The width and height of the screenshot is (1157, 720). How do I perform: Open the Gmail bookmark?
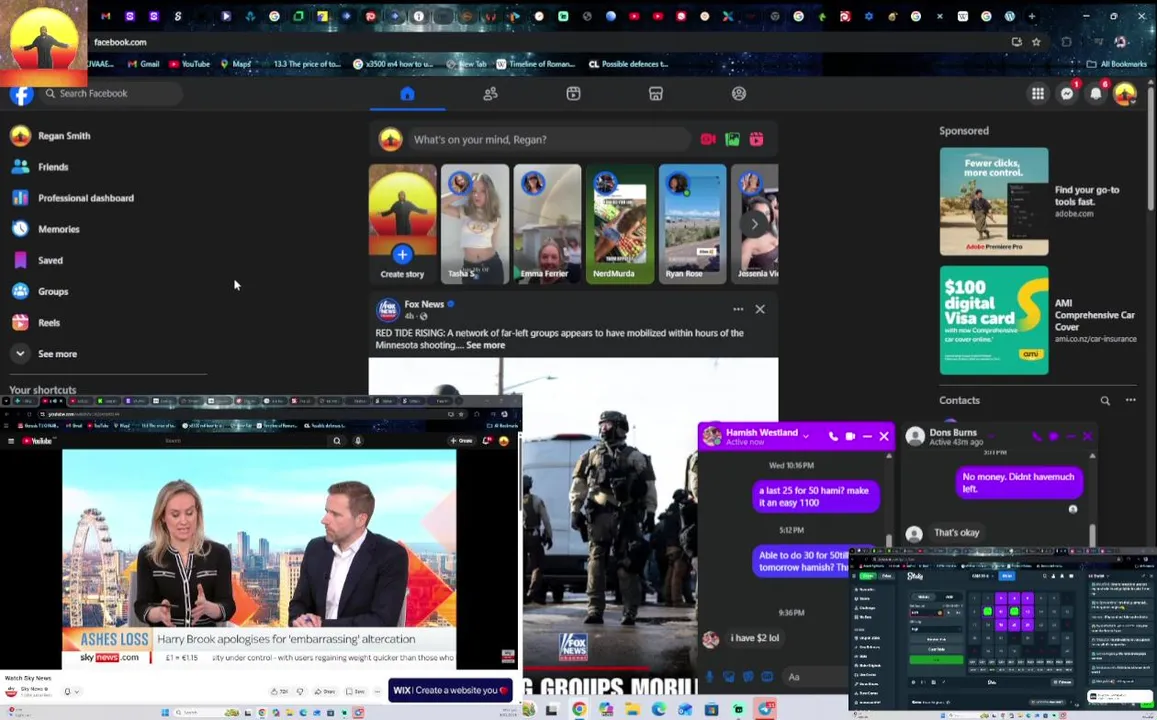pos(144,64)
